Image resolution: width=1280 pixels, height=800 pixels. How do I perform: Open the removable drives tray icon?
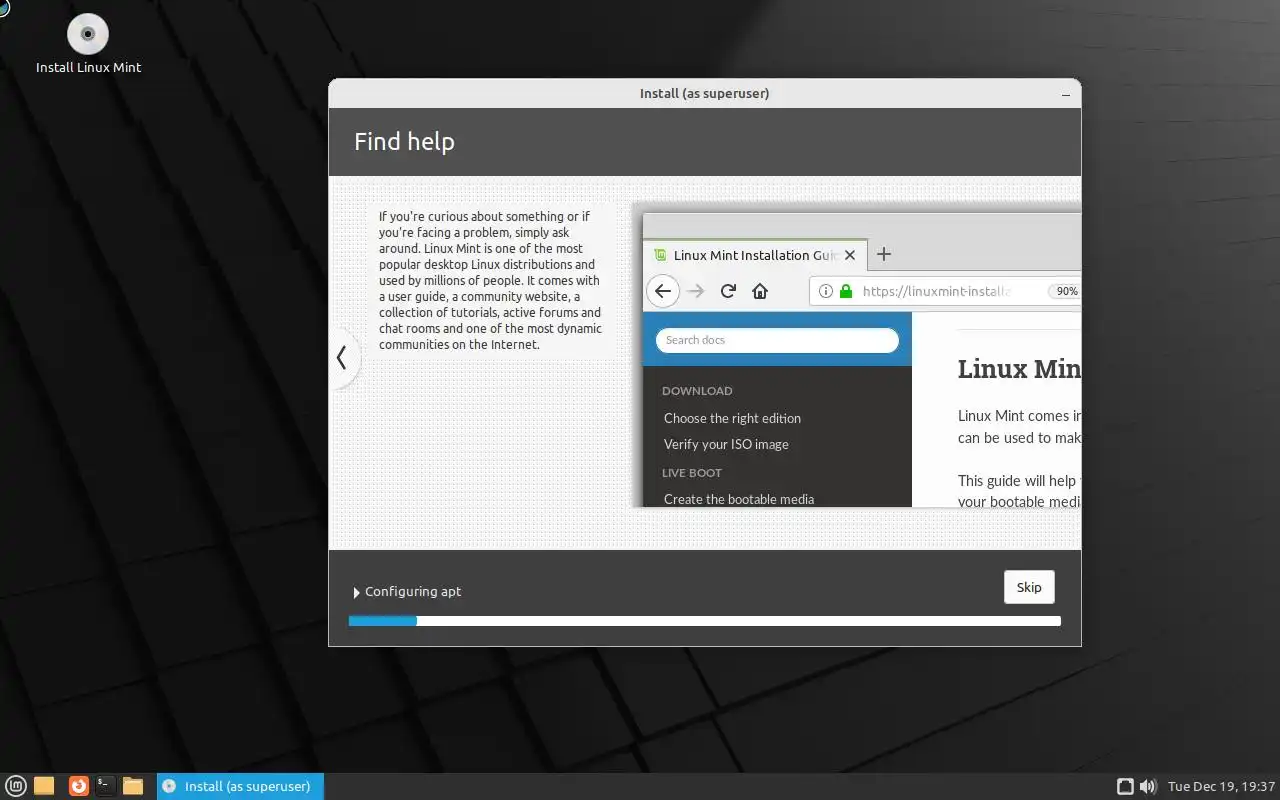(x=1125, y=786)
